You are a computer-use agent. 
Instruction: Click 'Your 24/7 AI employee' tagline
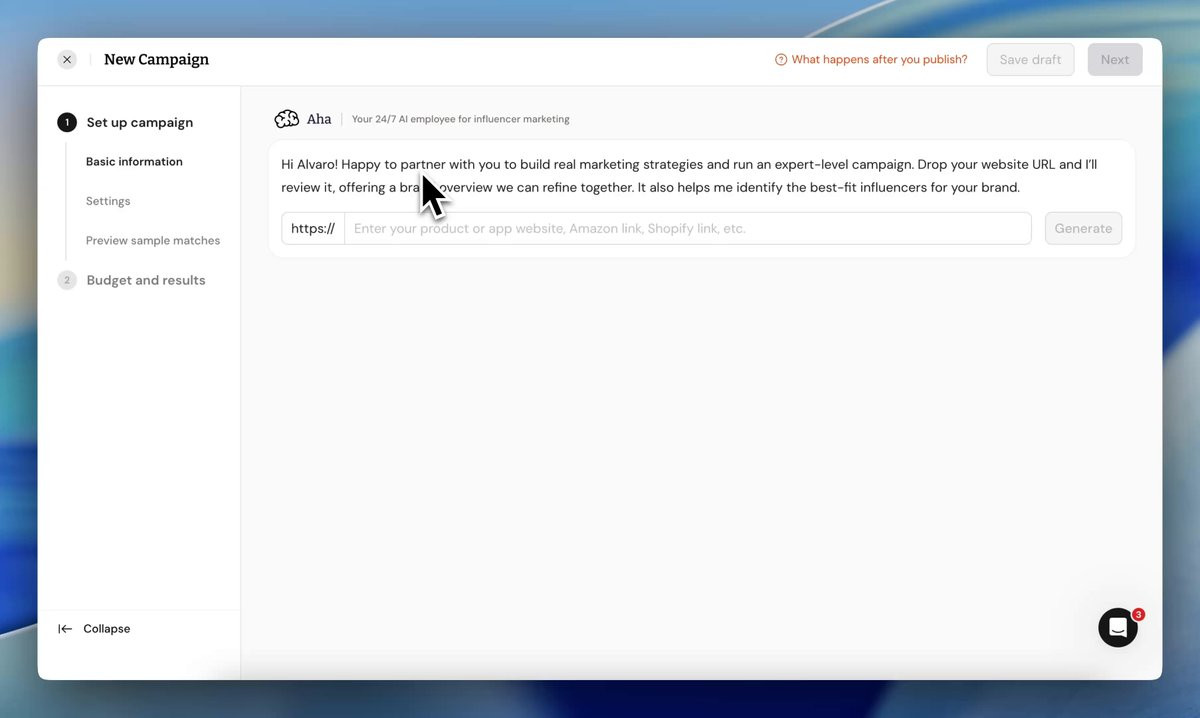pos(461,119)
